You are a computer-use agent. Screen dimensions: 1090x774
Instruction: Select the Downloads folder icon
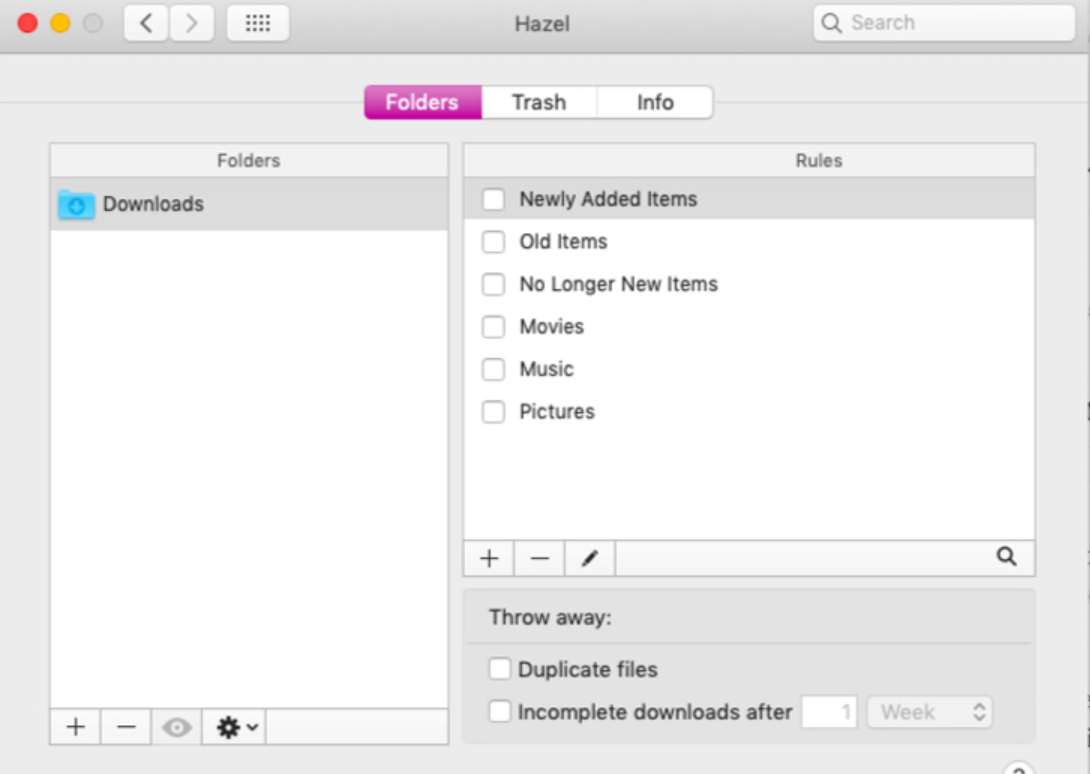pos(76,204)
